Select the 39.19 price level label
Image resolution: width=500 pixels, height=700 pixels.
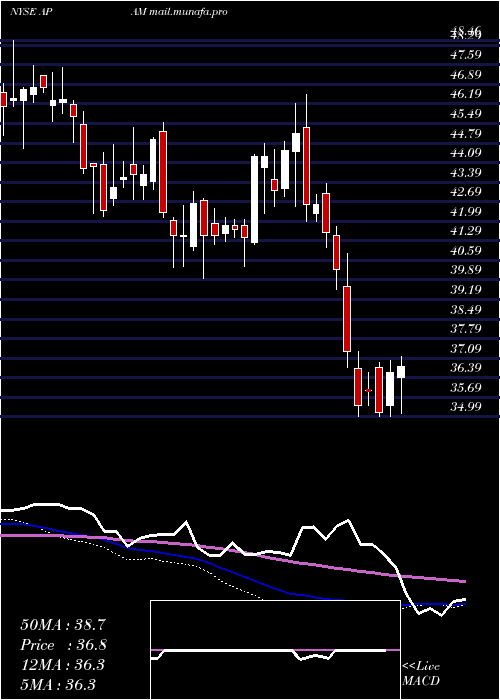point(466,289)
